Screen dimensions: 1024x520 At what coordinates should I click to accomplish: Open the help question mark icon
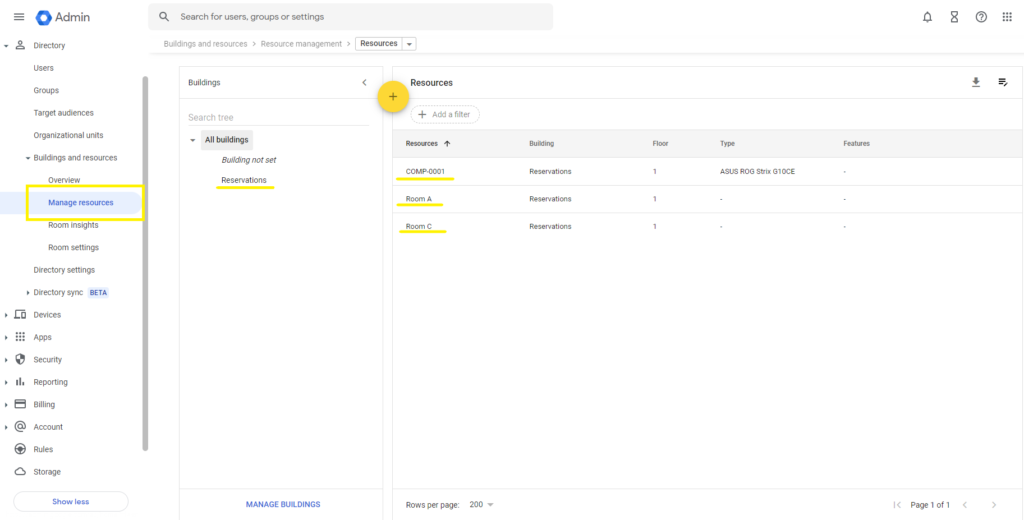981,17
